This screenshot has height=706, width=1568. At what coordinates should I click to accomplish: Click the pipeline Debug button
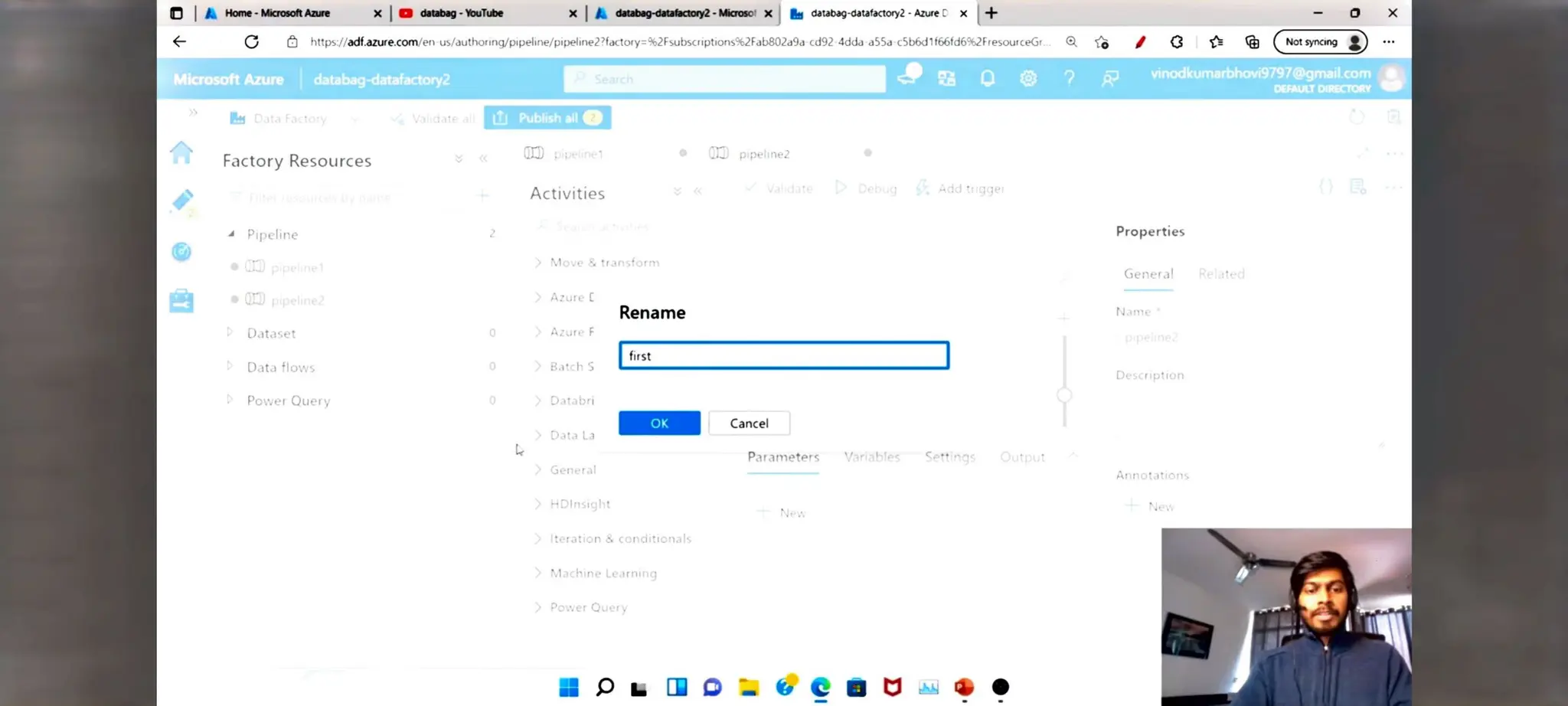(866, 188)
